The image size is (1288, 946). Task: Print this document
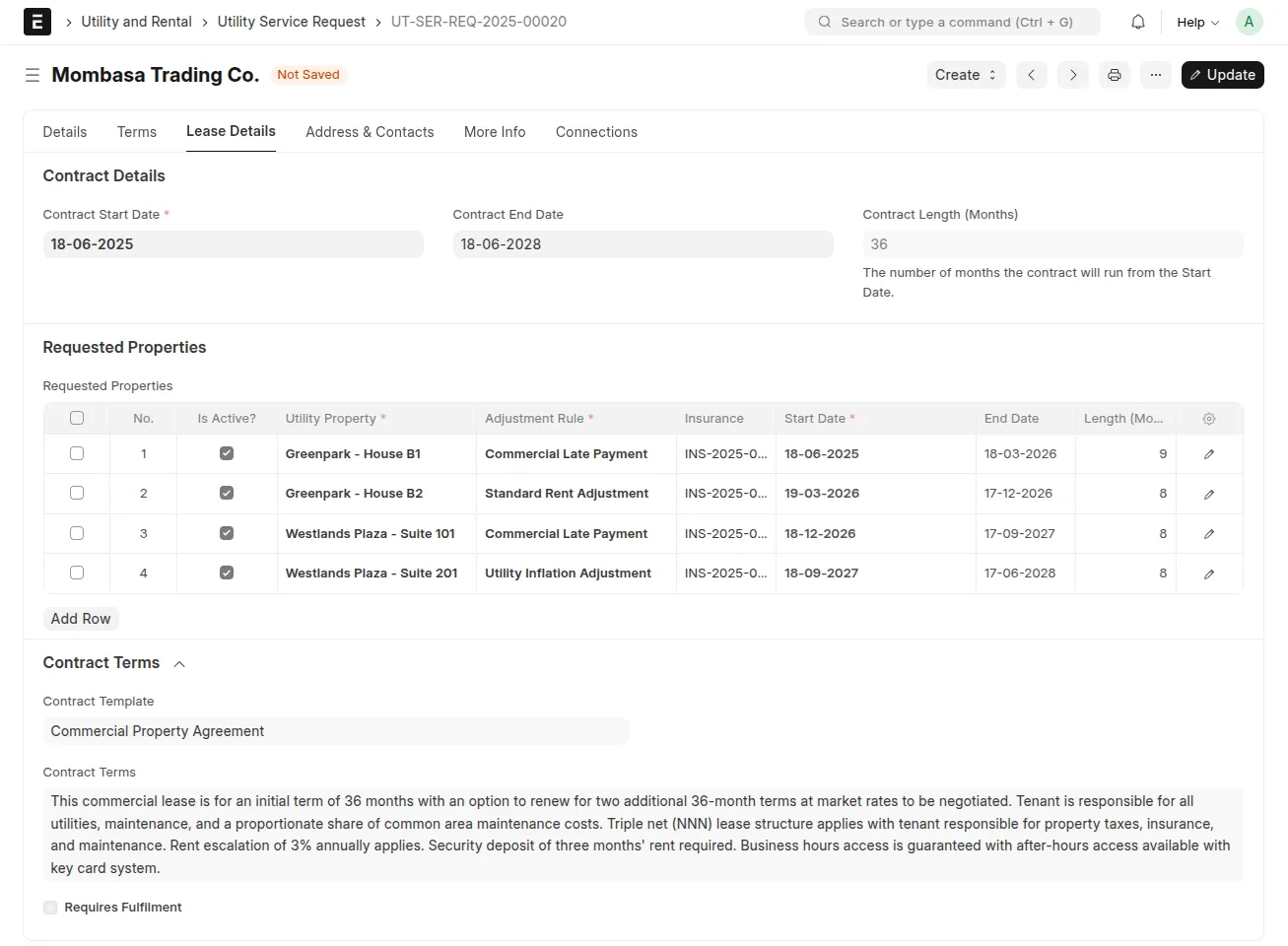click(1115, 75)
